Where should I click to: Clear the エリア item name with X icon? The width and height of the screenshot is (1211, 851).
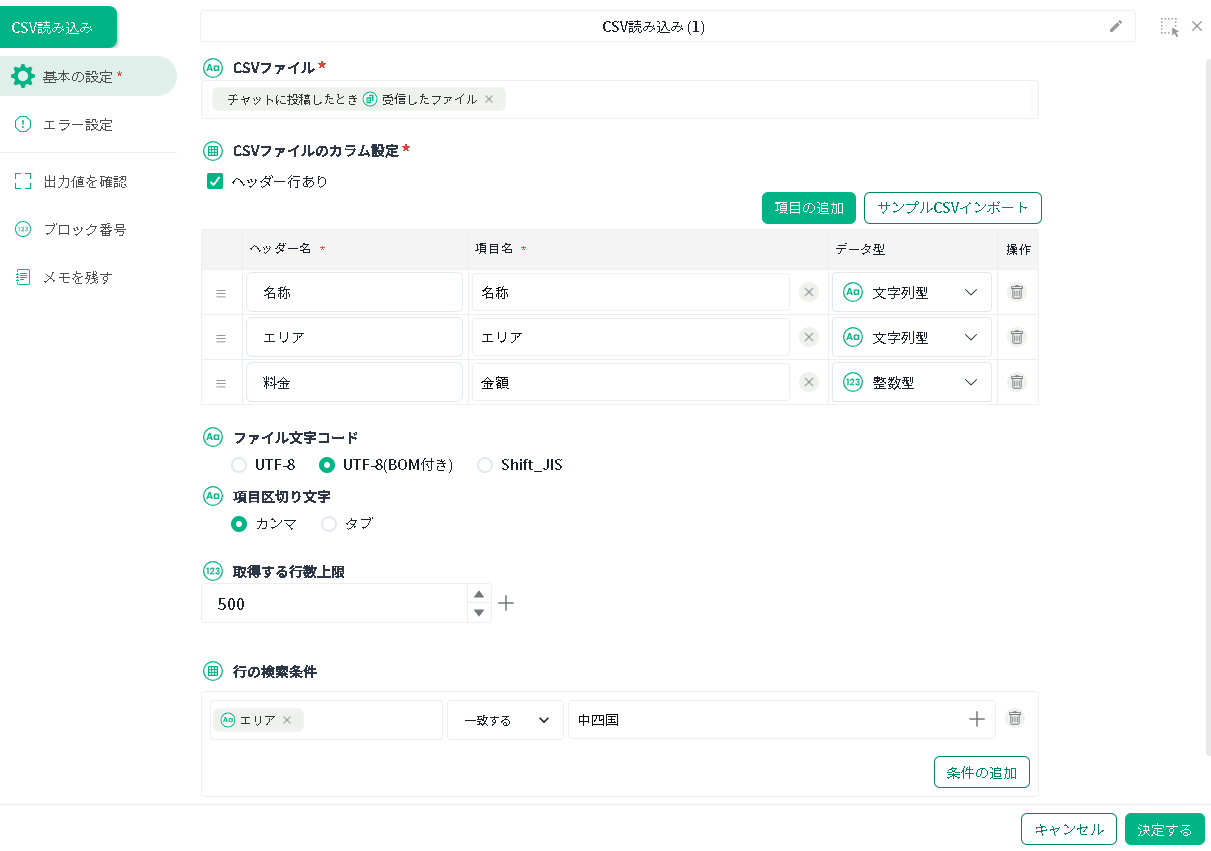pyautogui.click(x=809, y=337)
